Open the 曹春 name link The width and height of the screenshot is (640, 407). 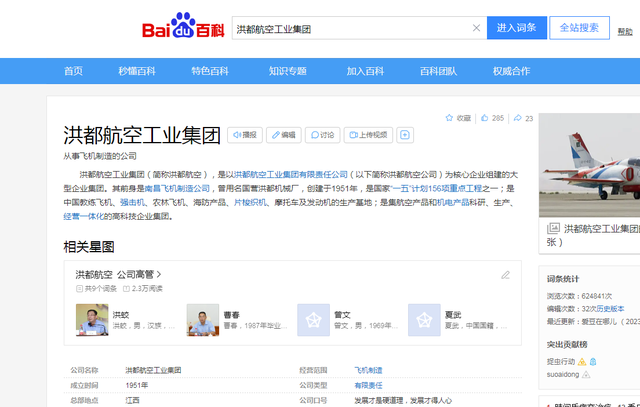231,315
